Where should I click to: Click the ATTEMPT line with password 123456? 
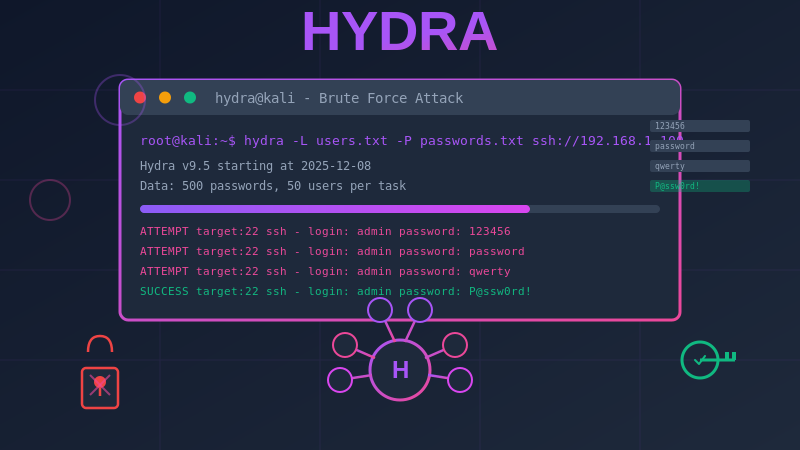(x=325, y=231)
